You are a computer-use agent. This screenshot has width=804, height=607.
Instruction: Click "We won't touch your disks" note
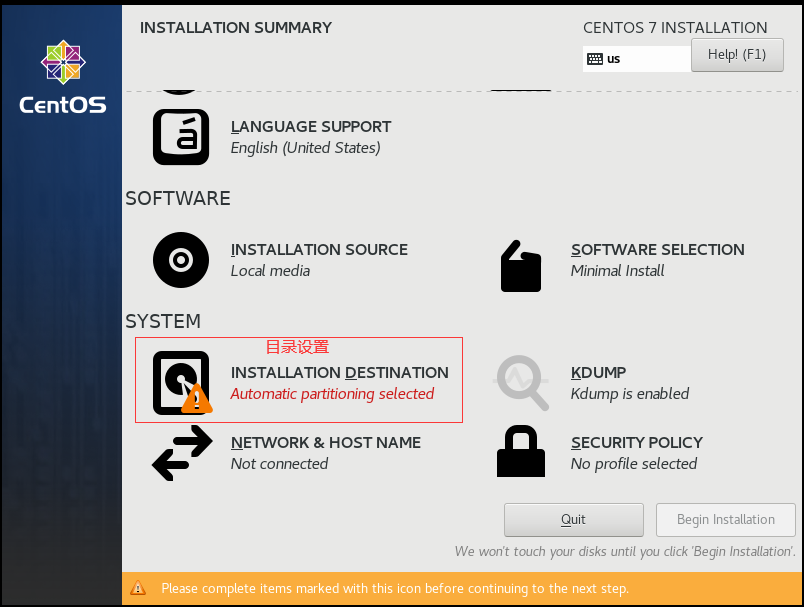tap(625, 552)
